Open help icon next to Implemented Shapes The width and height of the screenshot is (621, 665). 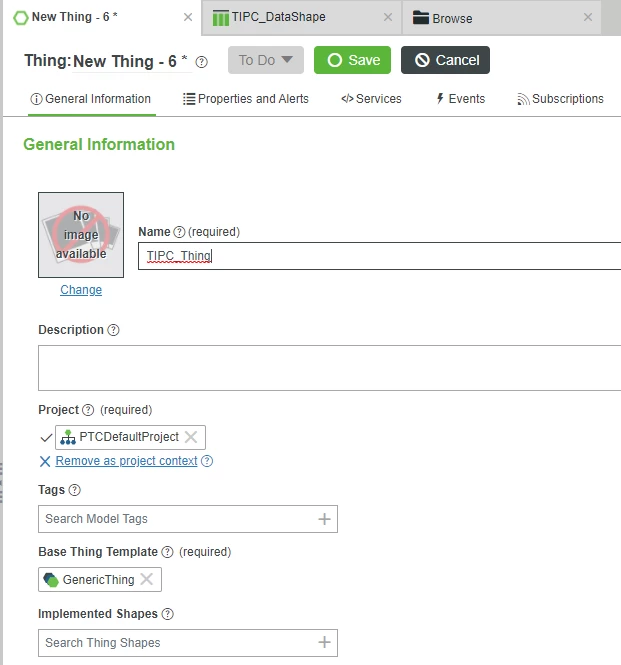168,614
